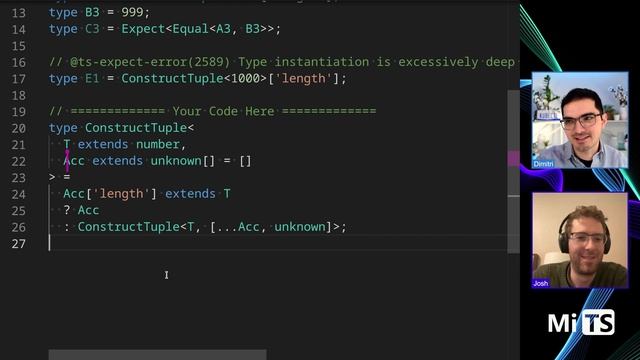Viewport: 640px width, 360px height.
Task: Click 'Expect<Equal<A3, B3>>' on line 14
Action: [x=198, y=29]
